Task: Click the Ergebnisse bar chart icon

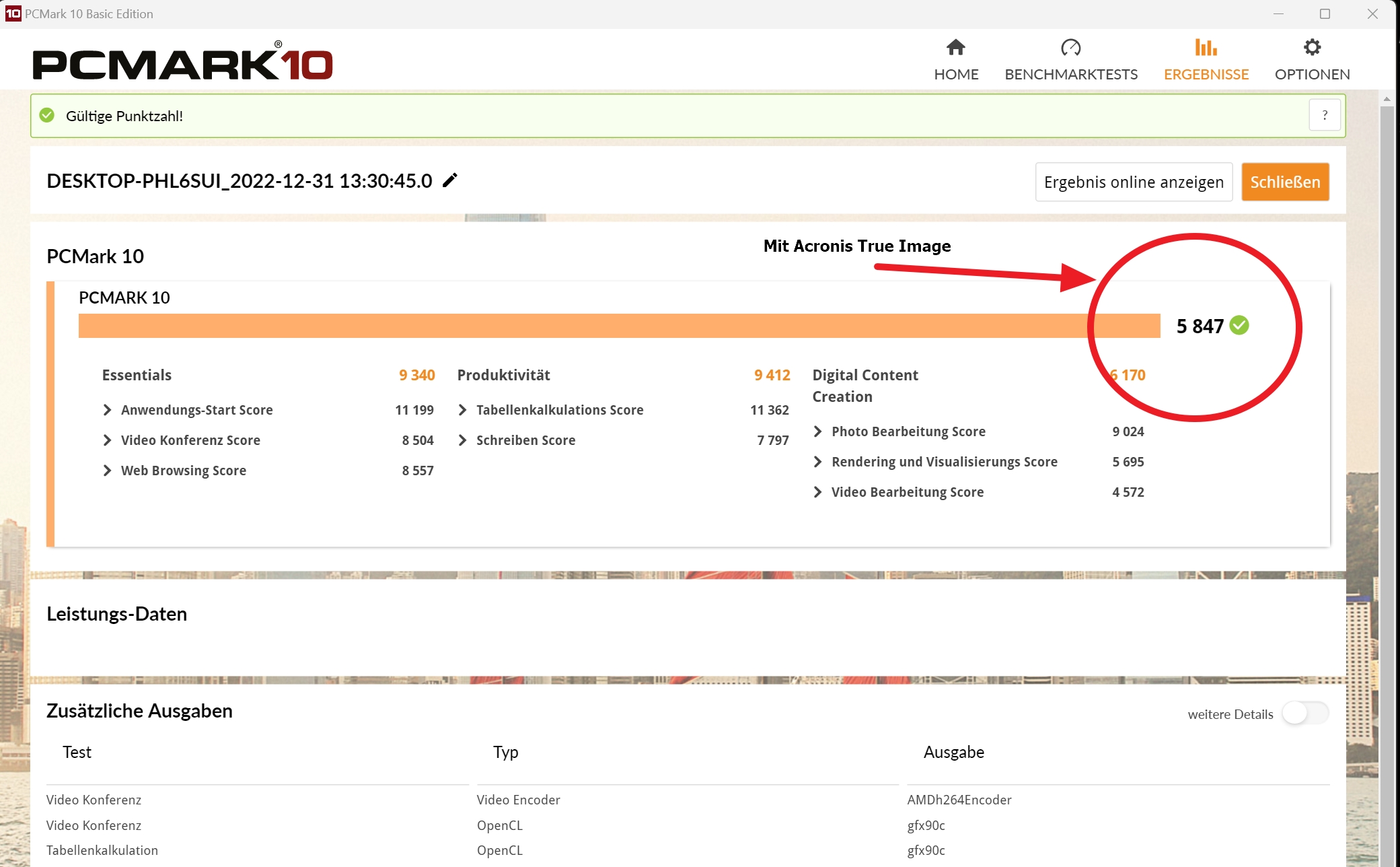Action: [x=1206, y=48]
